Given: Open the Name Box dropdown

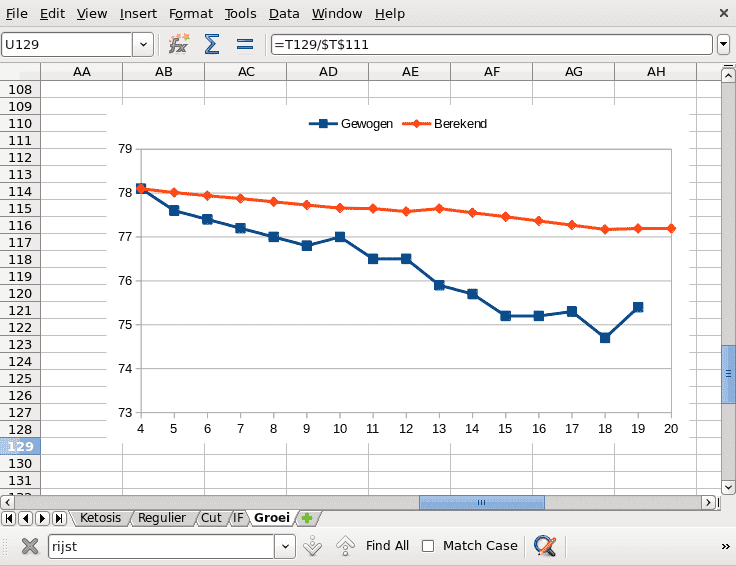Looking at the screenshot, I should click(143, 44).
